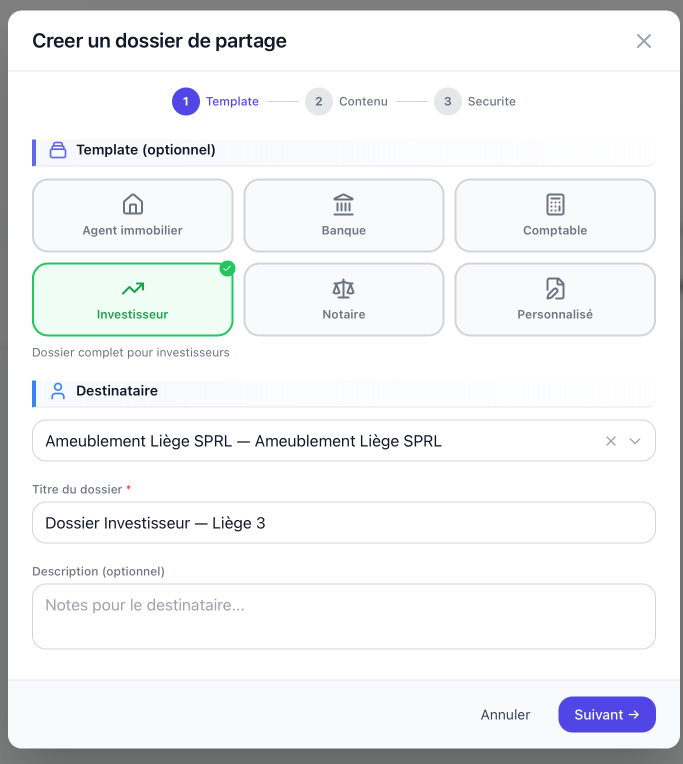The image size is (683, 764).
Task: Click the green checkmark on Investisseur
Action: click(x=227, y=268)
